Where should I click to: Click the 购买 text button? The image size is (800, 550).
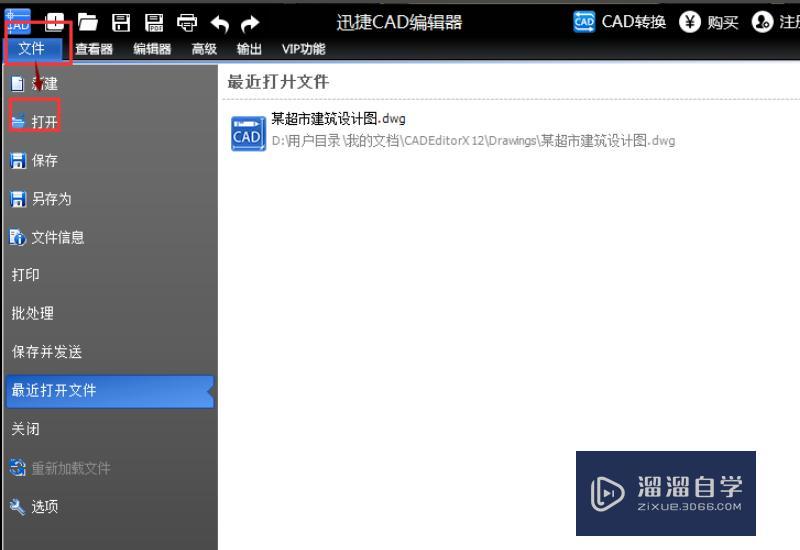point(722,22)
